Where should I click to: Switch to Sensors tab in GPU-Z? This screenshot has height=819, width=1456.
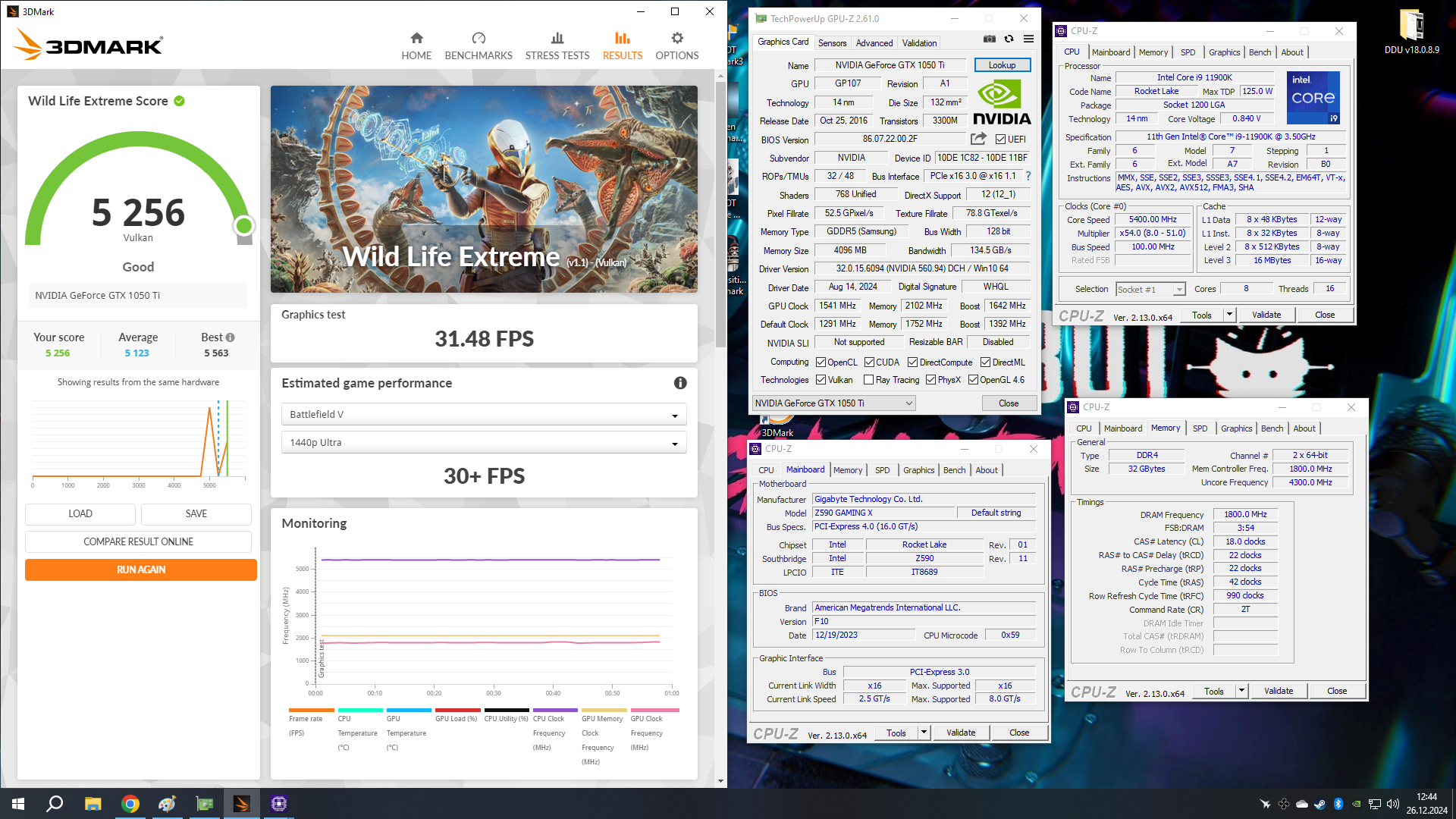click(x=832, y=43)
